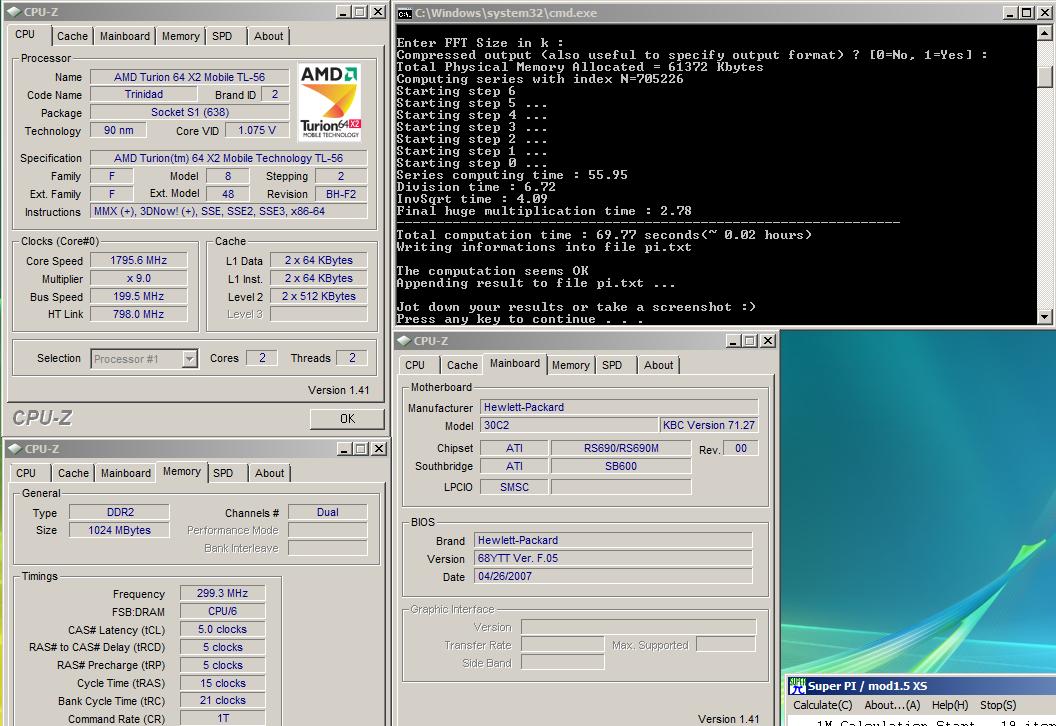Viewport: 1056px width, 726px height.
Task: Click the Multiplier x 9.0 value
Action: click(139, 278)
